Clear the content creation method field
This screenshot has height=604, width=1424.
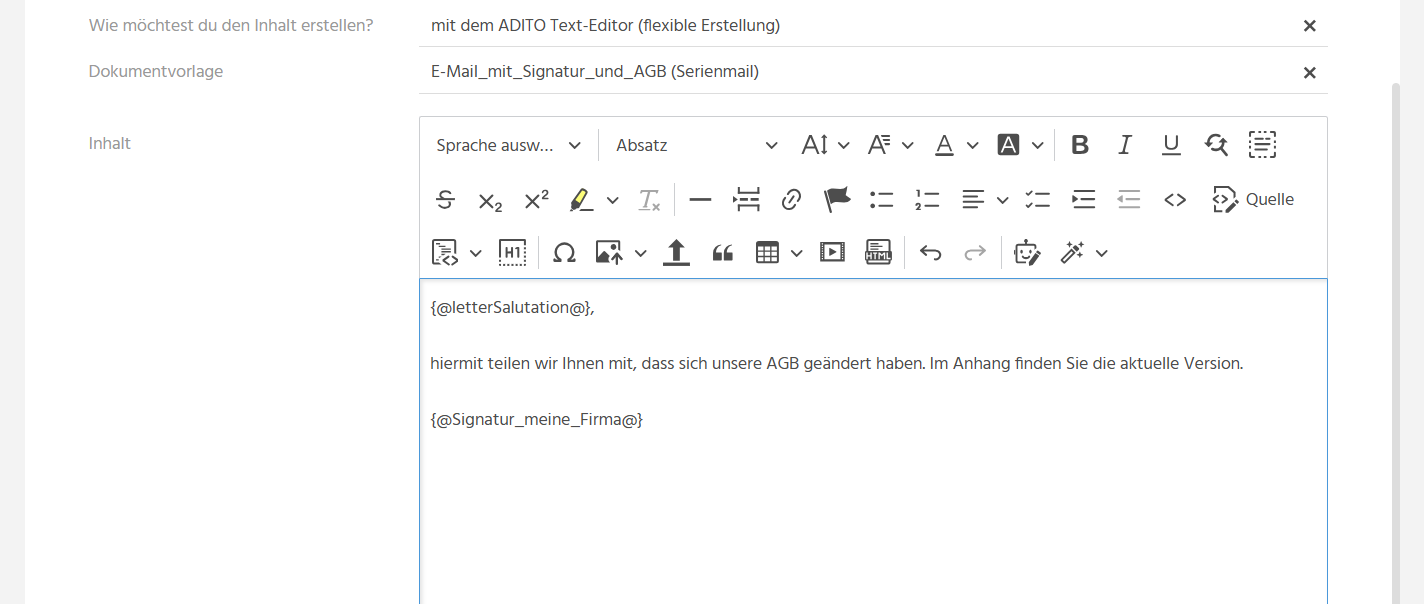point(1309,26)
